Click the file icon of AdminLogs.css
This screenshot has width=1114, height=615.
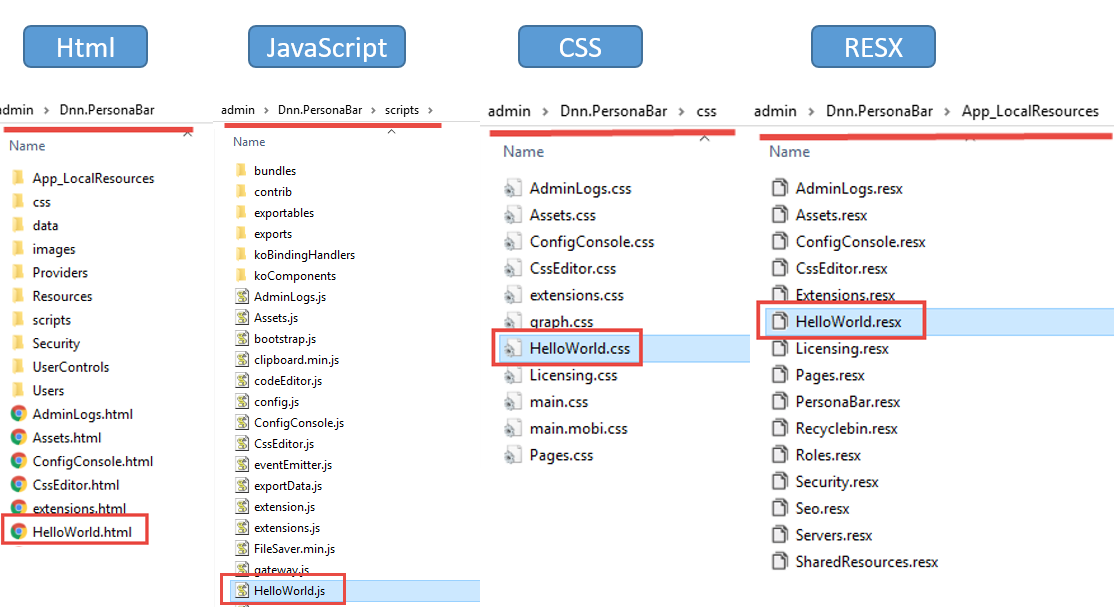coord(511,188)
